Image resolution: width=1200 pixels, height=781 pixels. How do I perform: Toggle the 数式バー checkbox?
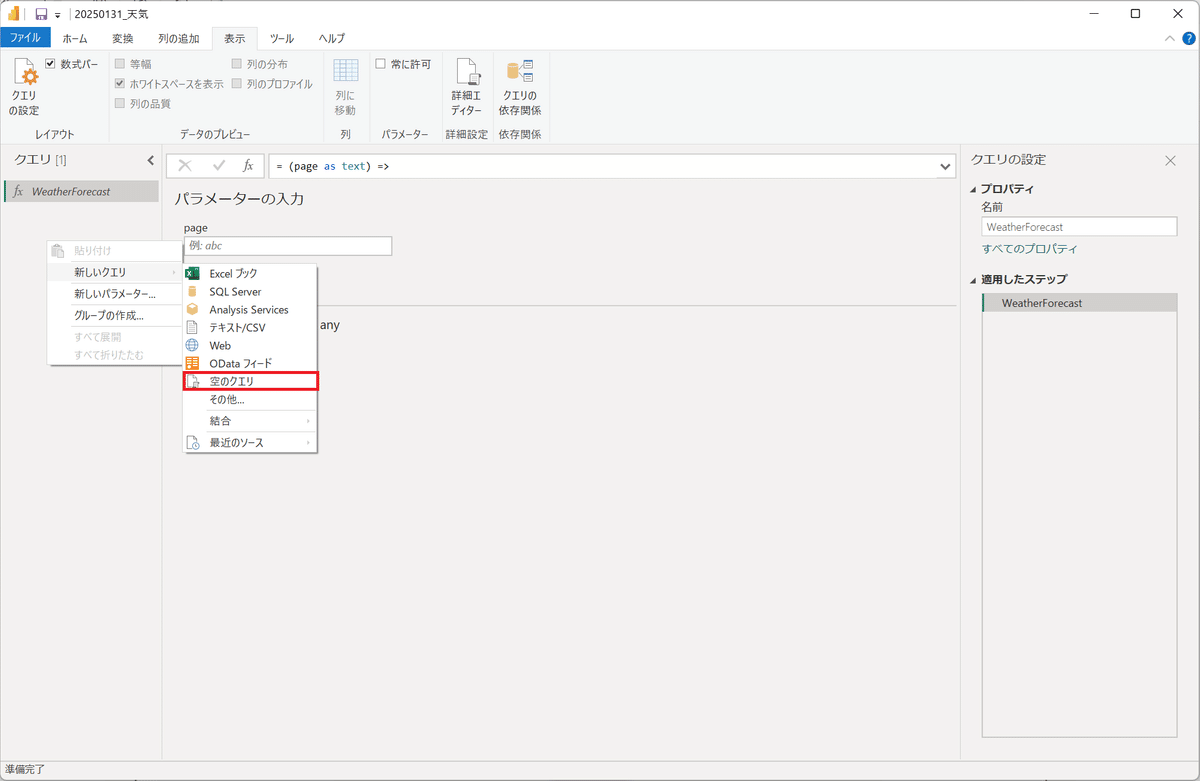pos(51,63)
